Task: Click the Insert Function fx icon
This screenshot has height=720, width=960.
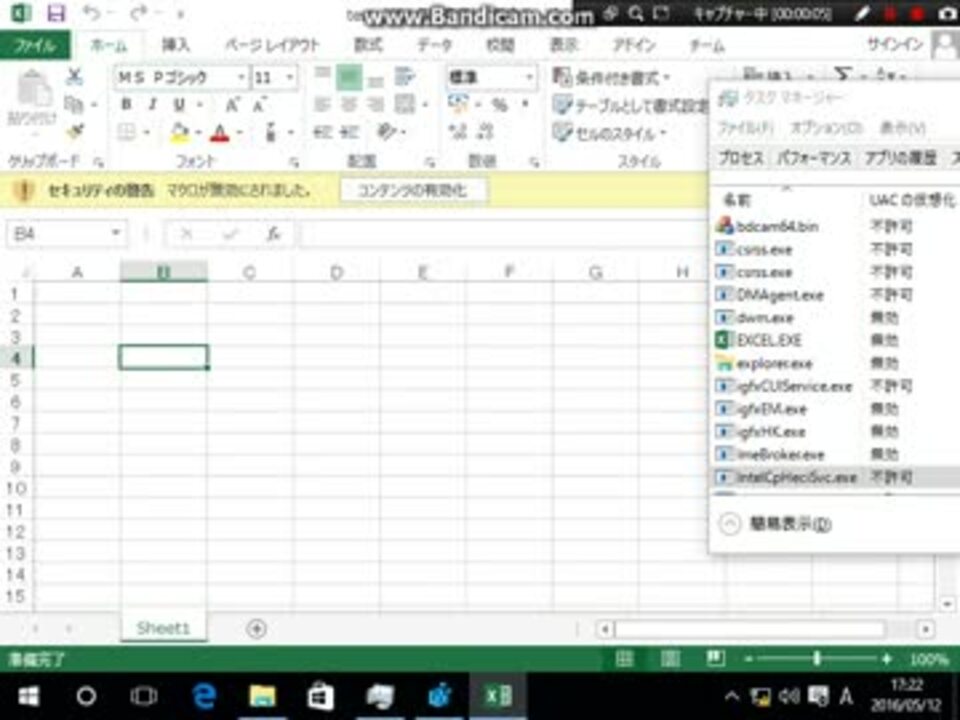Action: (x=274, y=233)
